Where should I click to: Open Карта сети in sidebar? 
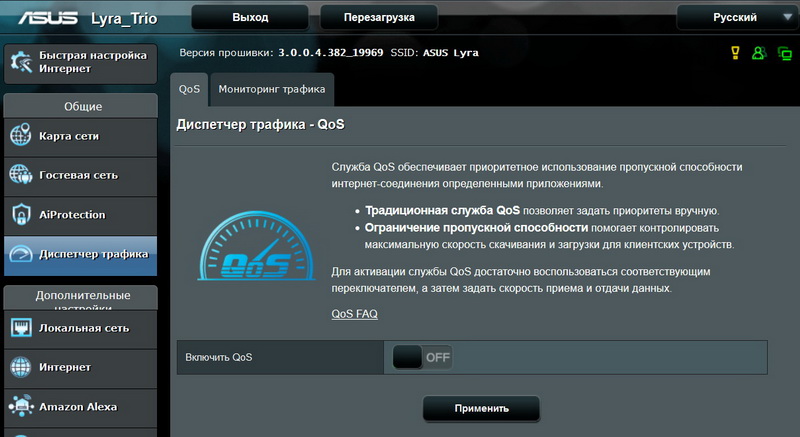point(79,135)
